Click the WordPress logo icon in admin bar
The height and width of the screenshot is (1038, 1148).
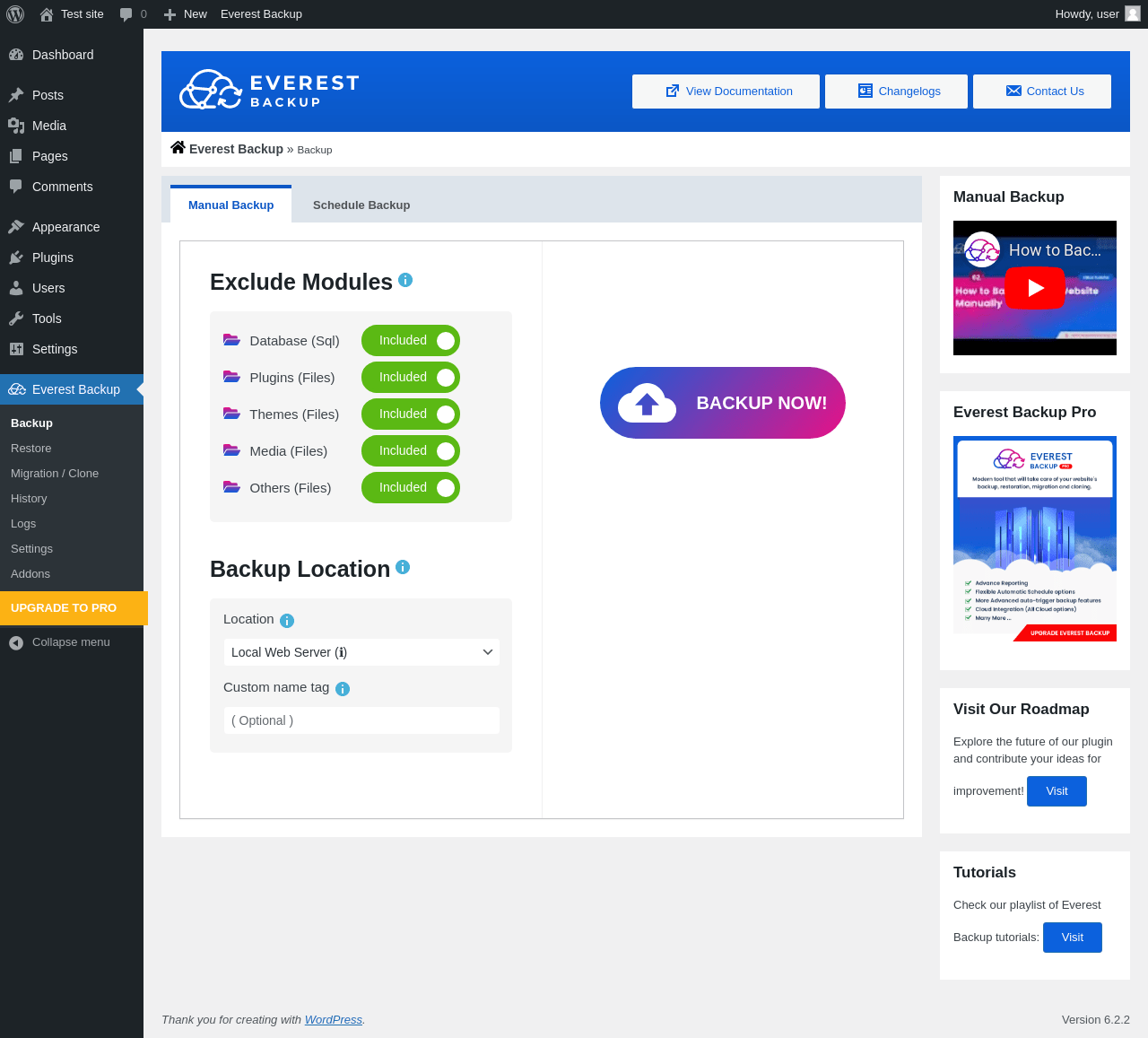(x=15, y=14)
